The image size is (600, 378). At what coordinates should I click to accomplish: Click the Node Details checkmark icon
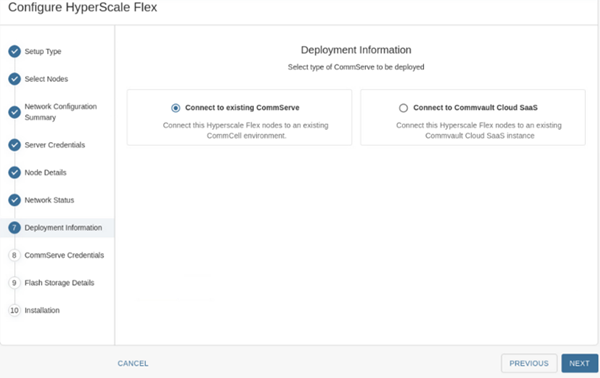[x=15, y=173]
